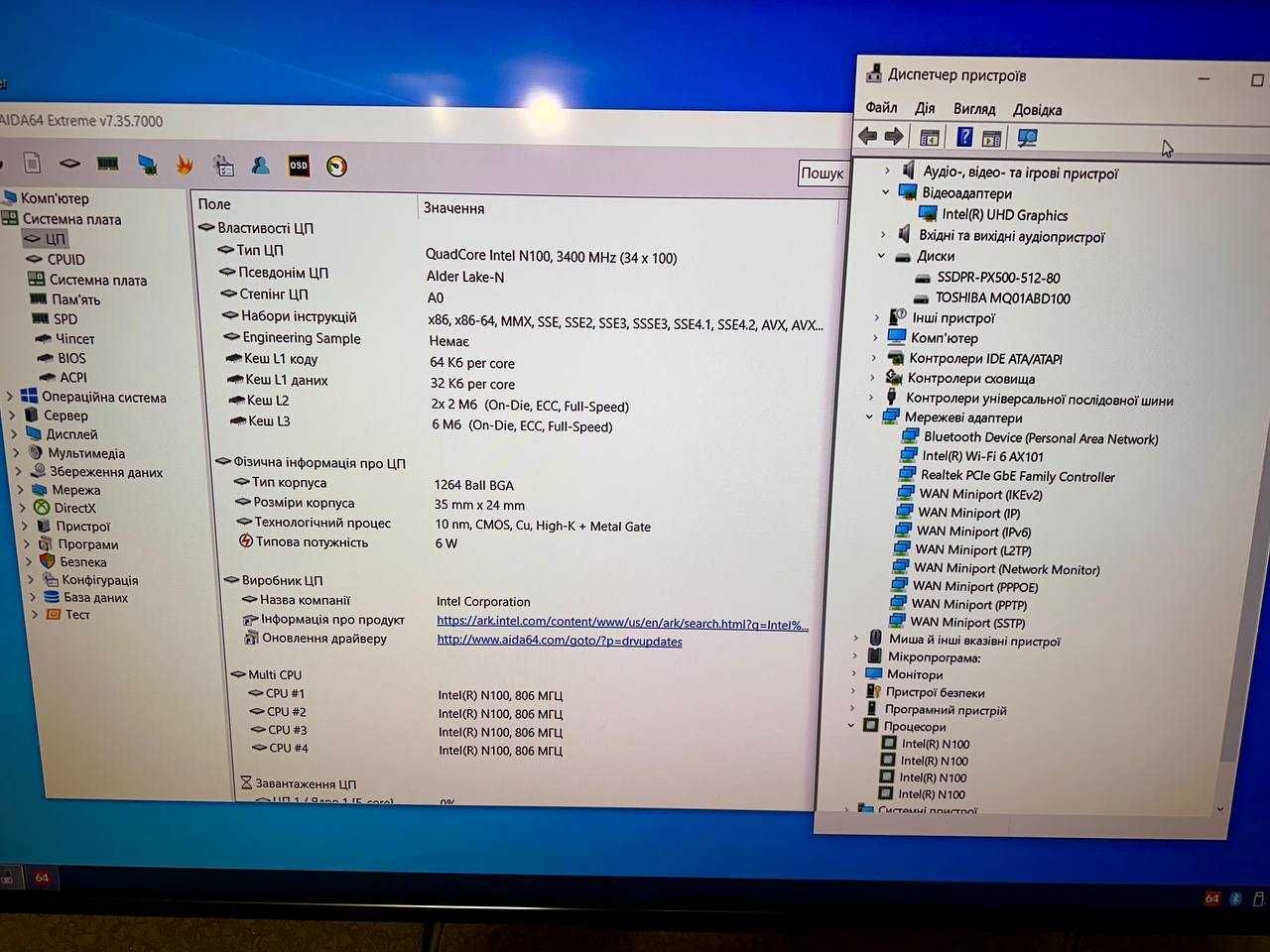The width and height of the screenshot is (1270, 952).
Task: Click Forward arrow in Device Manager toolbar
Action: coord(894,137)
